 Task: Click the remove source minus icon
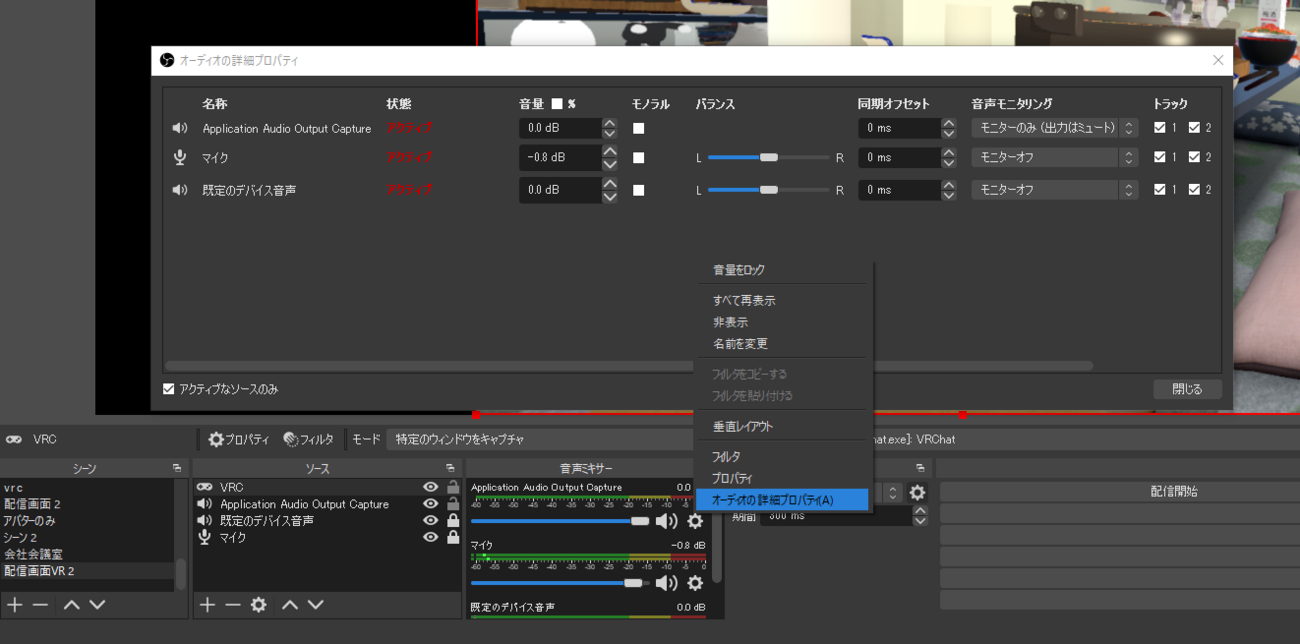pos(233,605)
